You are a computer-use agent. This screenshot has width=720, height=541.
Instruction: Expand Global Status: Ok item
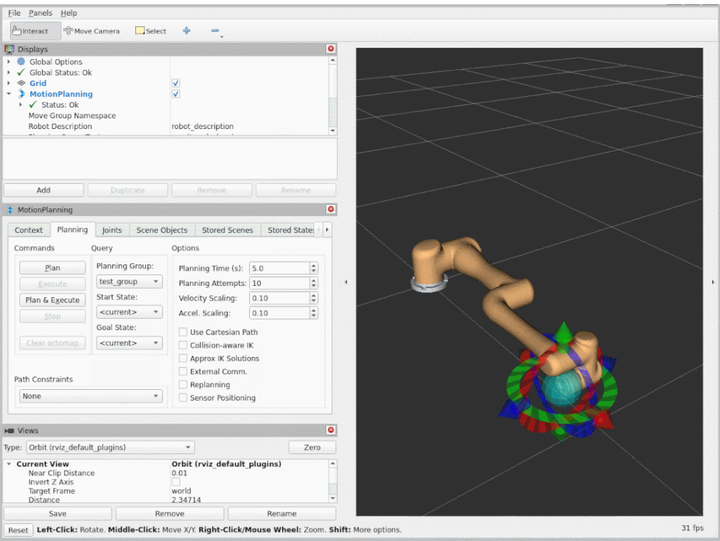(8, 73)
